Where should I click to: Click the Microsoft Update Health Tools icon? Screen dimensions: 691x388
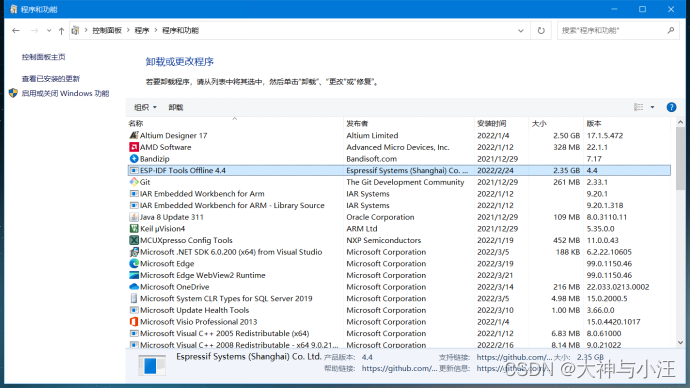point(134,310)
